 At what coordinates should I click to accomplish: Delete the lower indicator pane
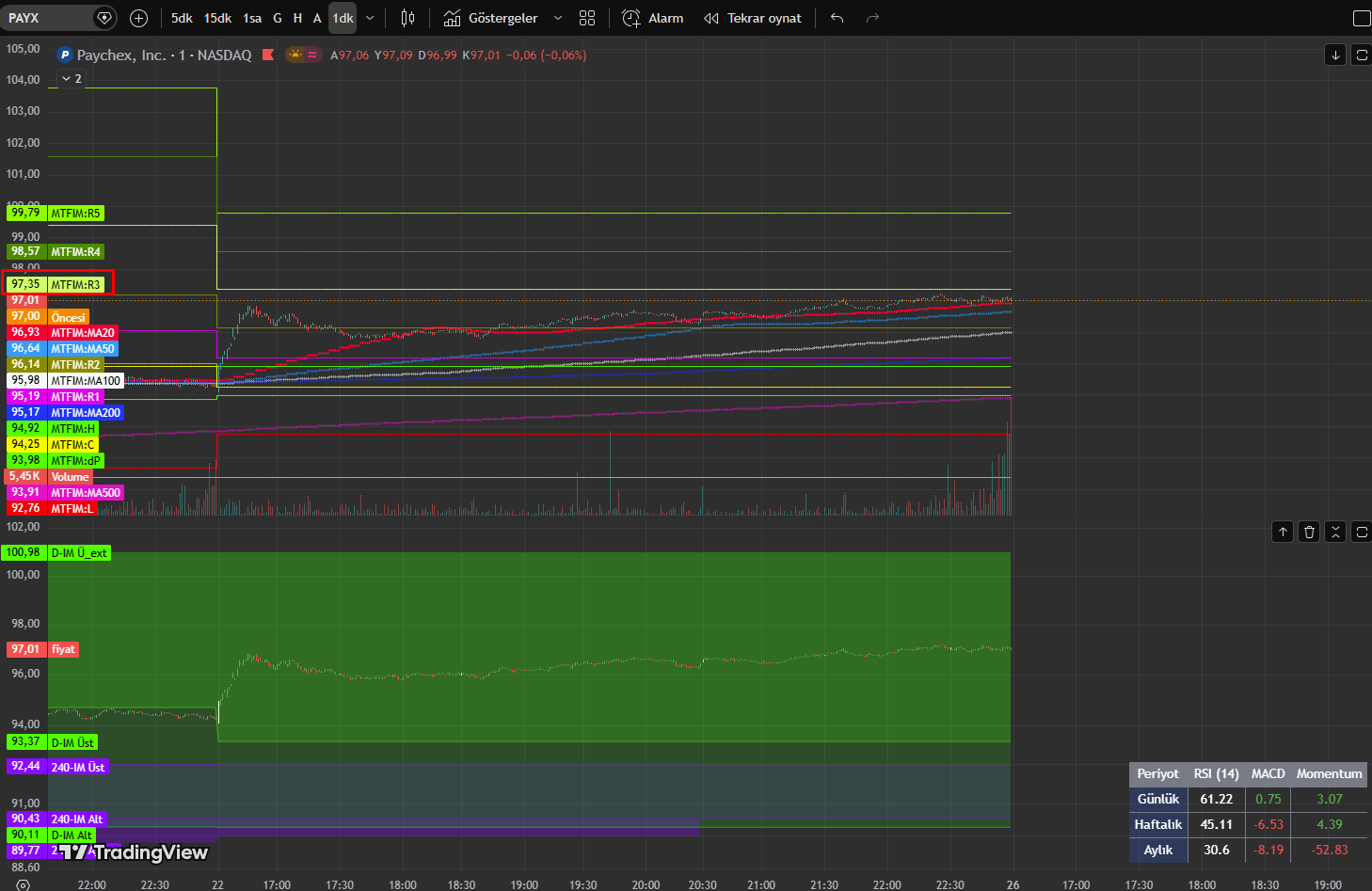(x=1309, y=532)
